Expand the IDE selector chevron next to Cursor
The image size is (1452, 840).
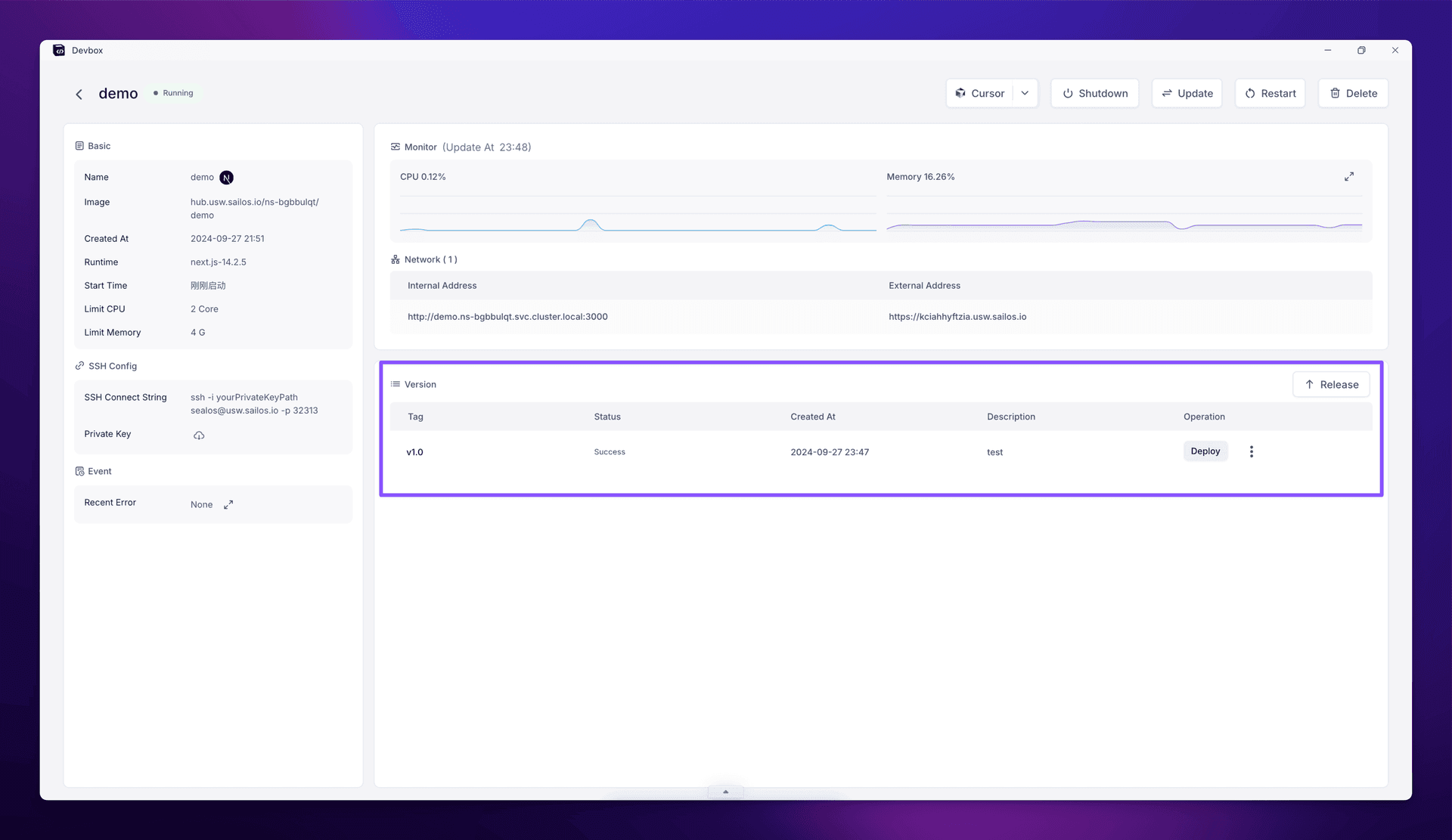point(1025,93)
